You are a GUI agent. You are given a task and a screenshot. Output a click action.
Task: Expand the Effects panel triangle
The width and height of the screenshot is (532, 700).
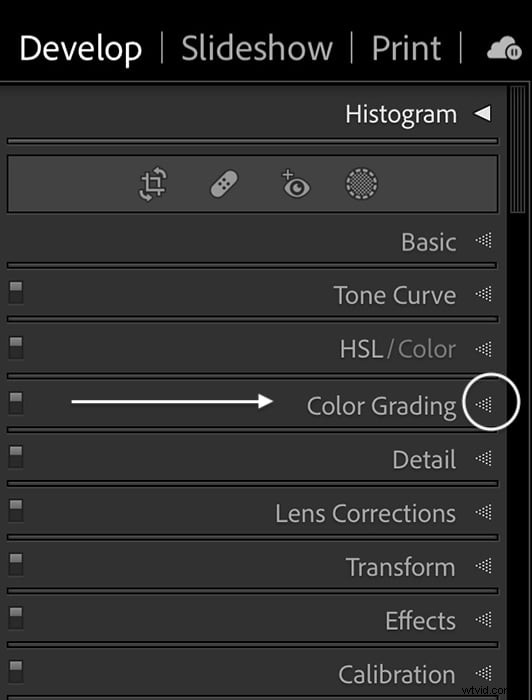click(x=483, y=620)
